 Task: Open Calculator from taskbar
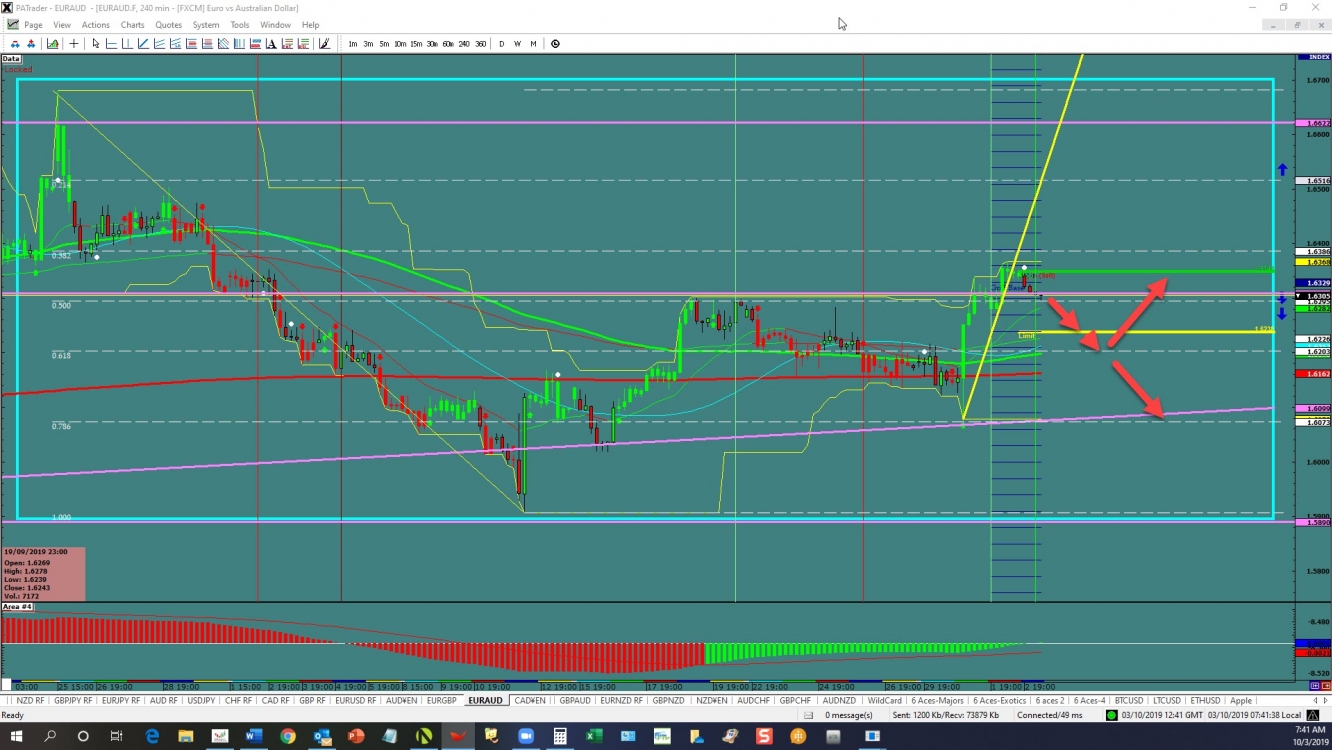[560, 736]
